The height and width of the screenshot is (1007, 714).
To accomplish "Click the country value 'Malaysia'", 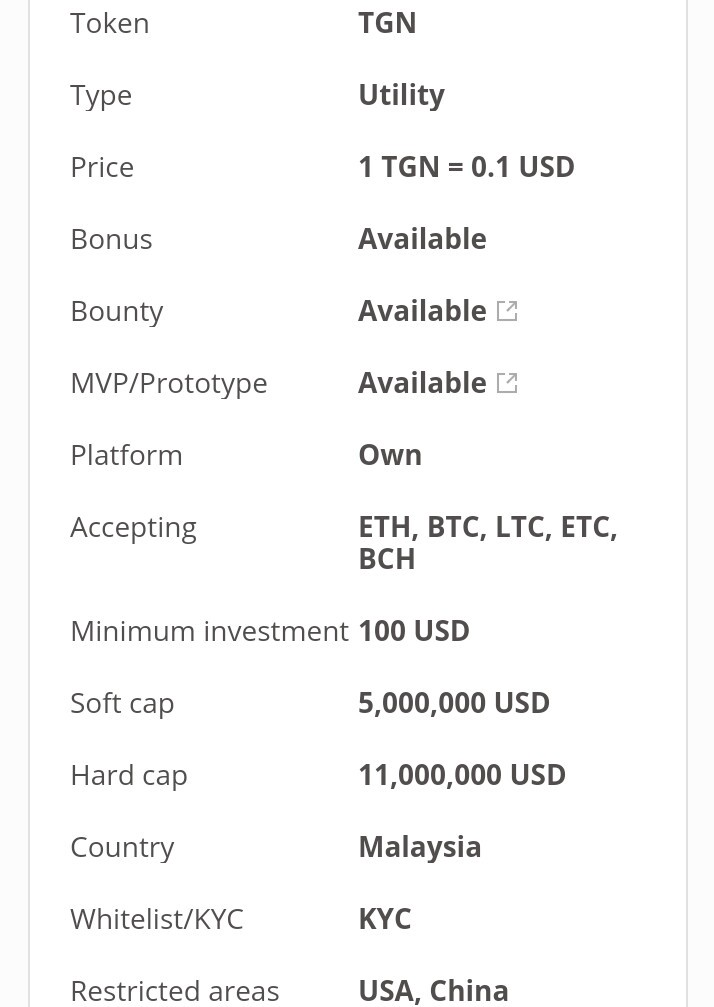I will 419,847.
